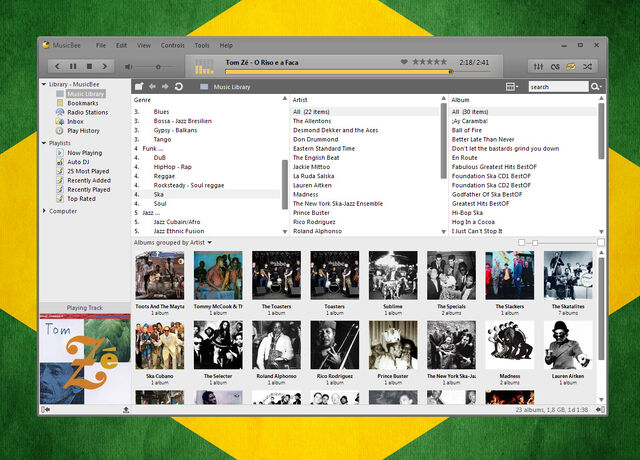This screenshot has width=640, height=460.
Task: Open the Albums grouped by Artist dropdown
Action: point(173,242)
